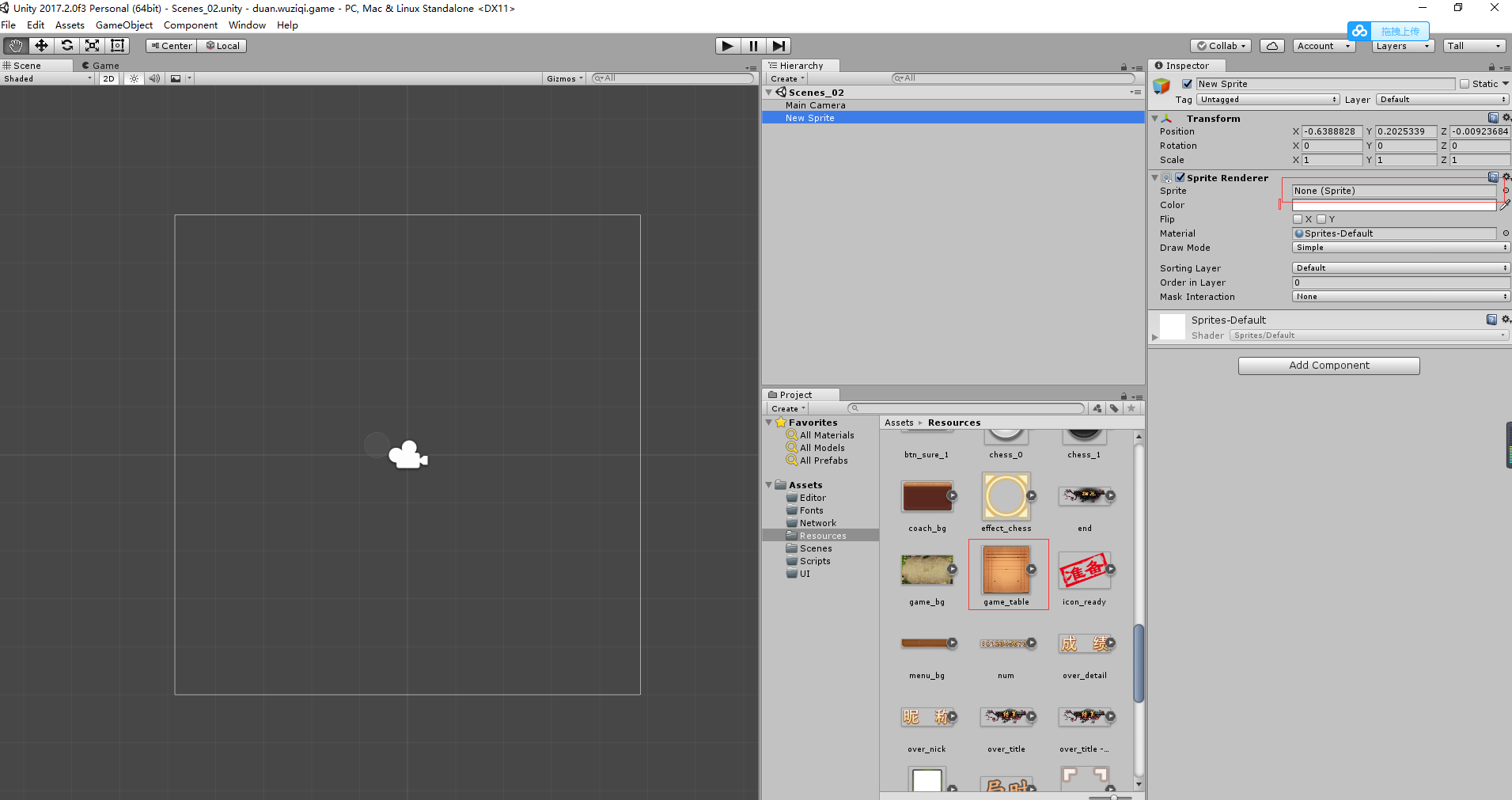Open the GameObject menu
This screenshot has height=800, width=1512.
[124, 25]
